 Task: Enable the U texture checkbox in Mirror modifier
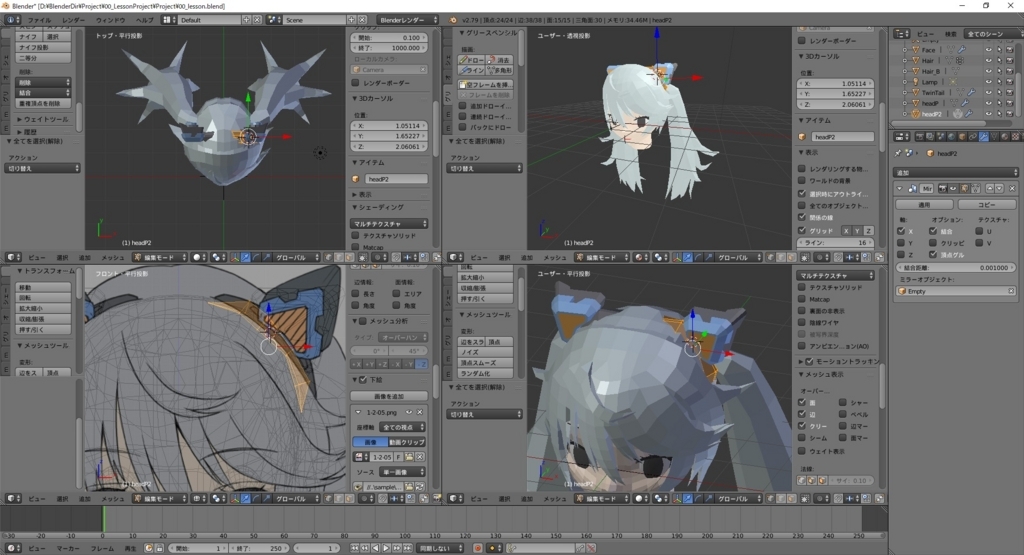point(979,231)
